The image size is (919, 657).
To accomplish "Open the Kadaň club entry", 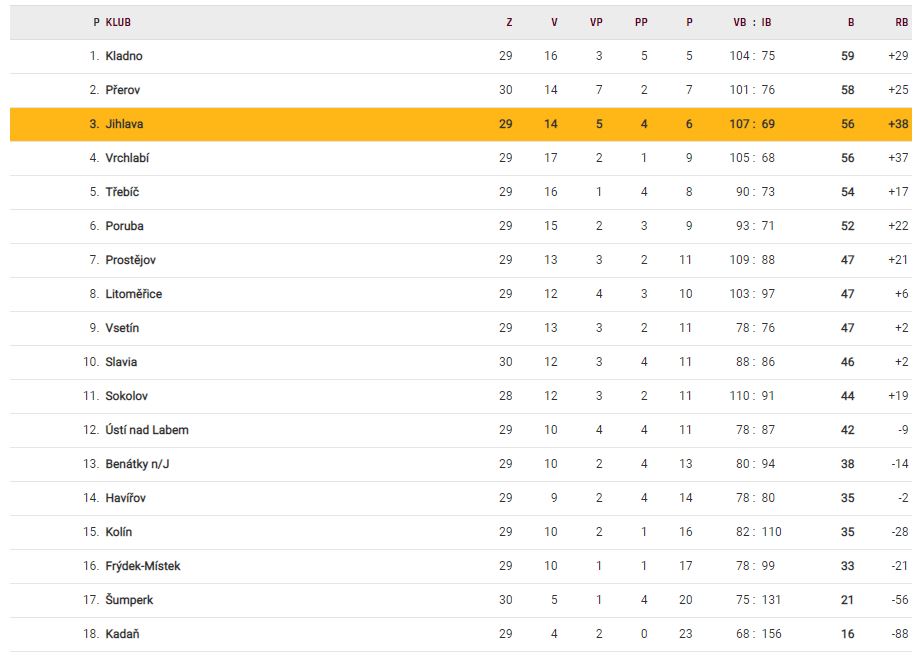I will (x=123, y=634).
